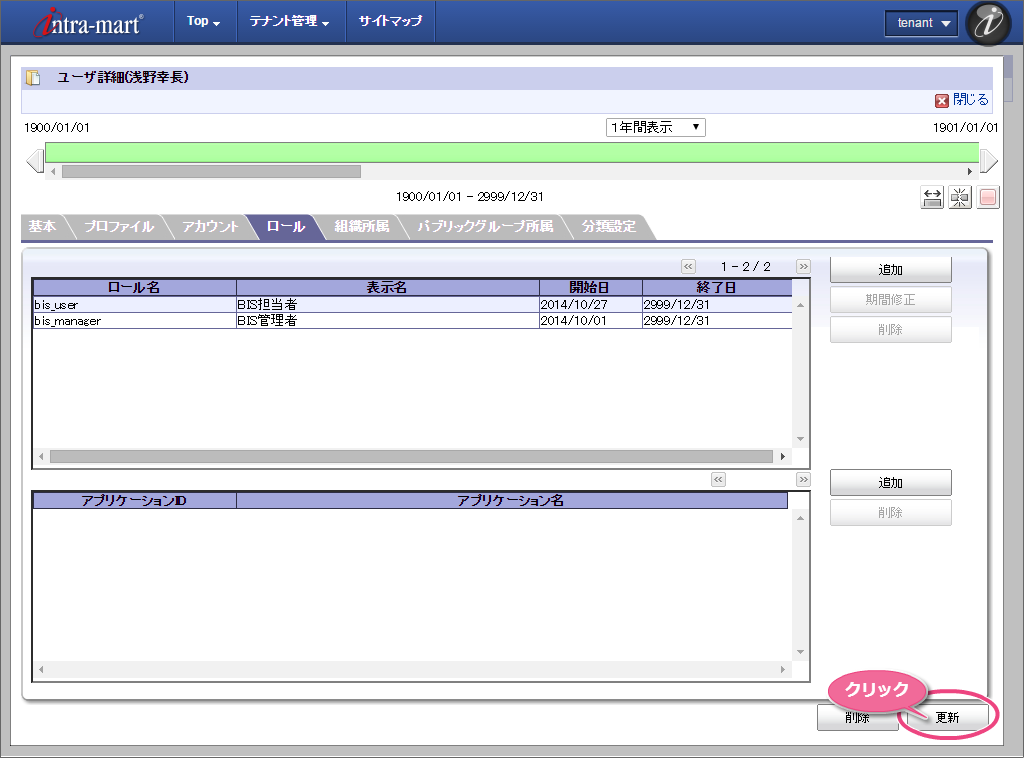This screenshot has height=758, width=1024.
Task: Switch to the 基本 tab
Action: 42,227
